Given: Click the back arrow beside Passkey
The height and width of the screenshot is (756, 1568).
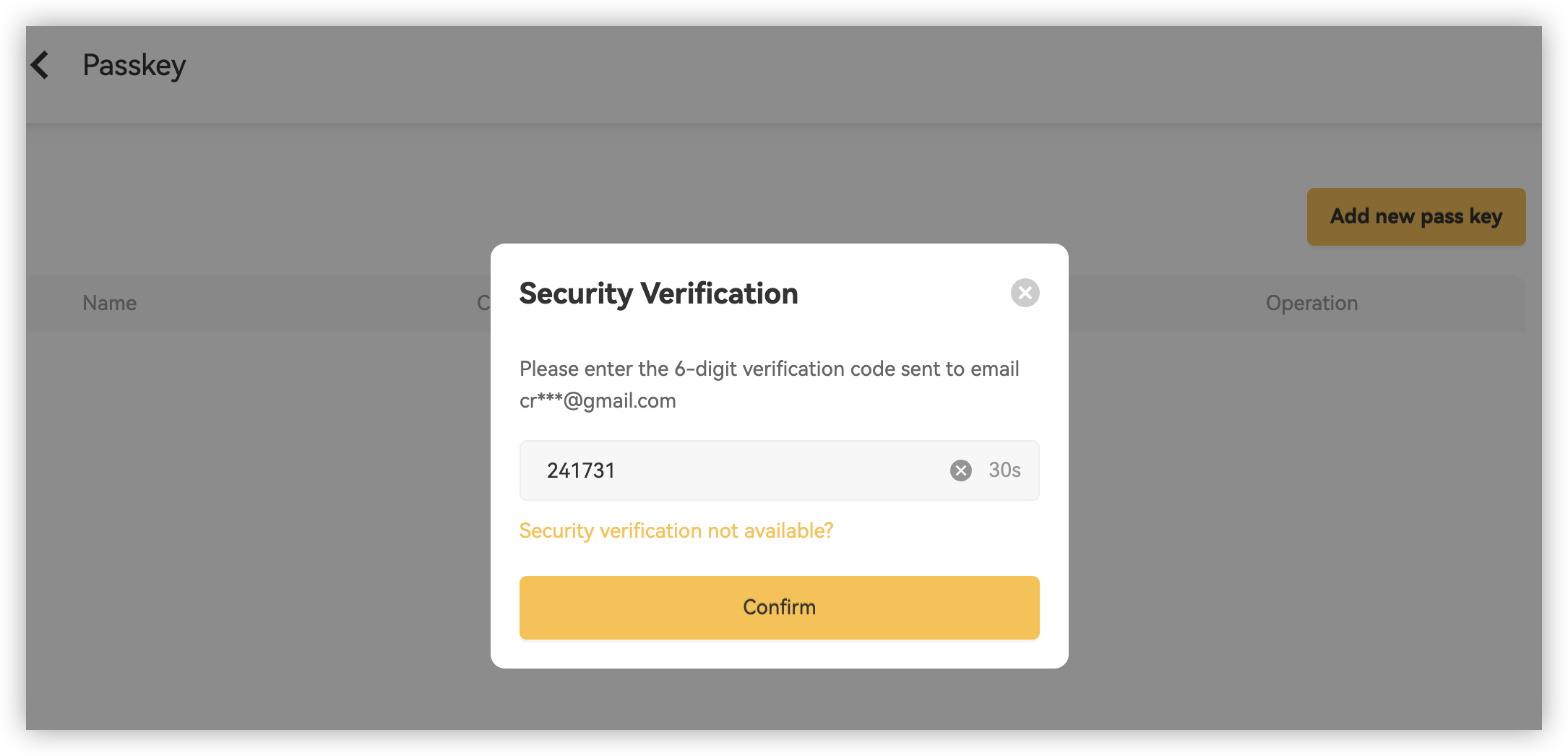Looking at the screenshot, I should (x=40, y=65).
